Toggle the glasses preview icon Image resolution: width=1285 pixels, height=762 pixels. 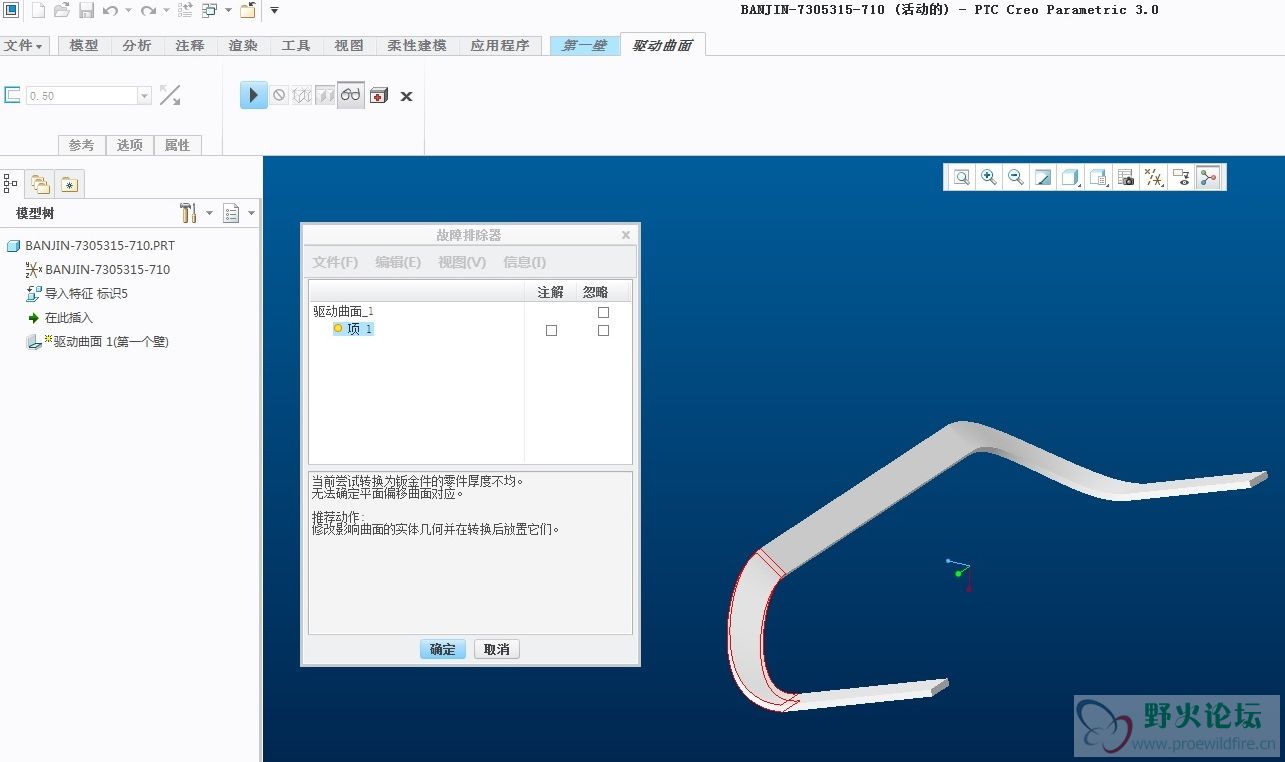point(350,95)
